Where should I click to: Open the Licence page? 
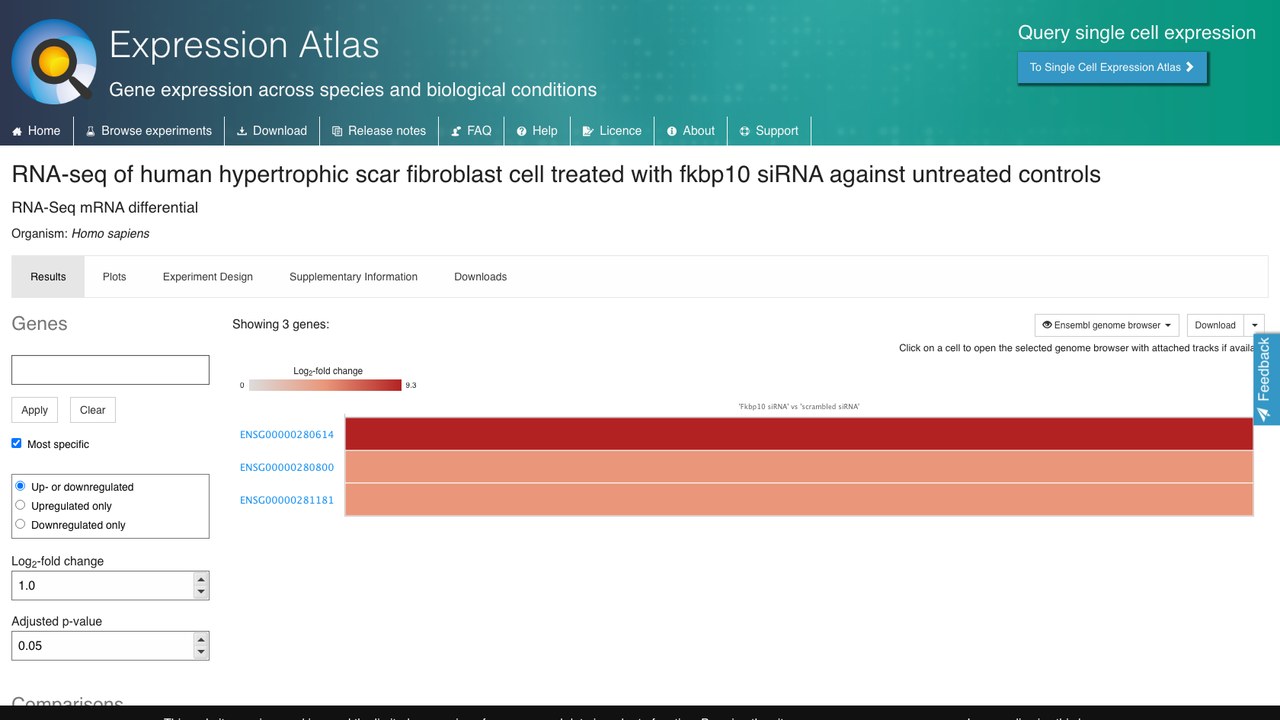[612, 131]
